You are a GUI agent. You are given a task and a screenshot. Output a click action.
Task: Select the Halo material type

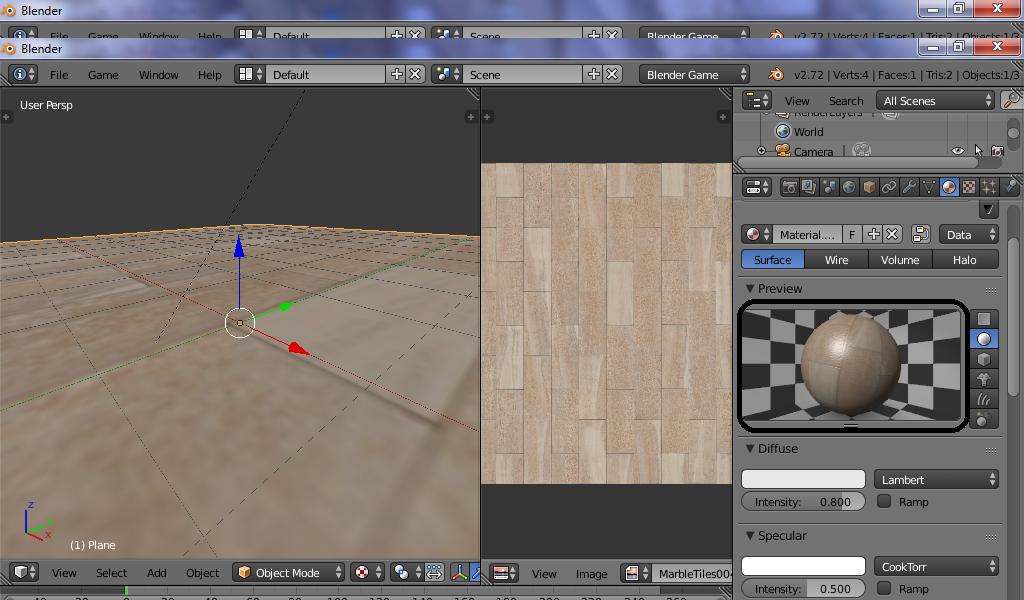[x=965, y=260]
